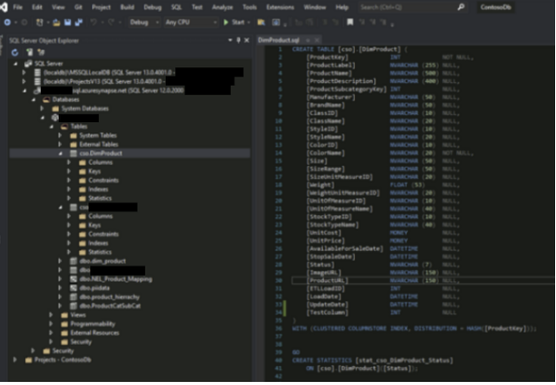Click the New Project toolbar icon
Image resolution: width=556 pixels, height=385 pixels.
40,22
